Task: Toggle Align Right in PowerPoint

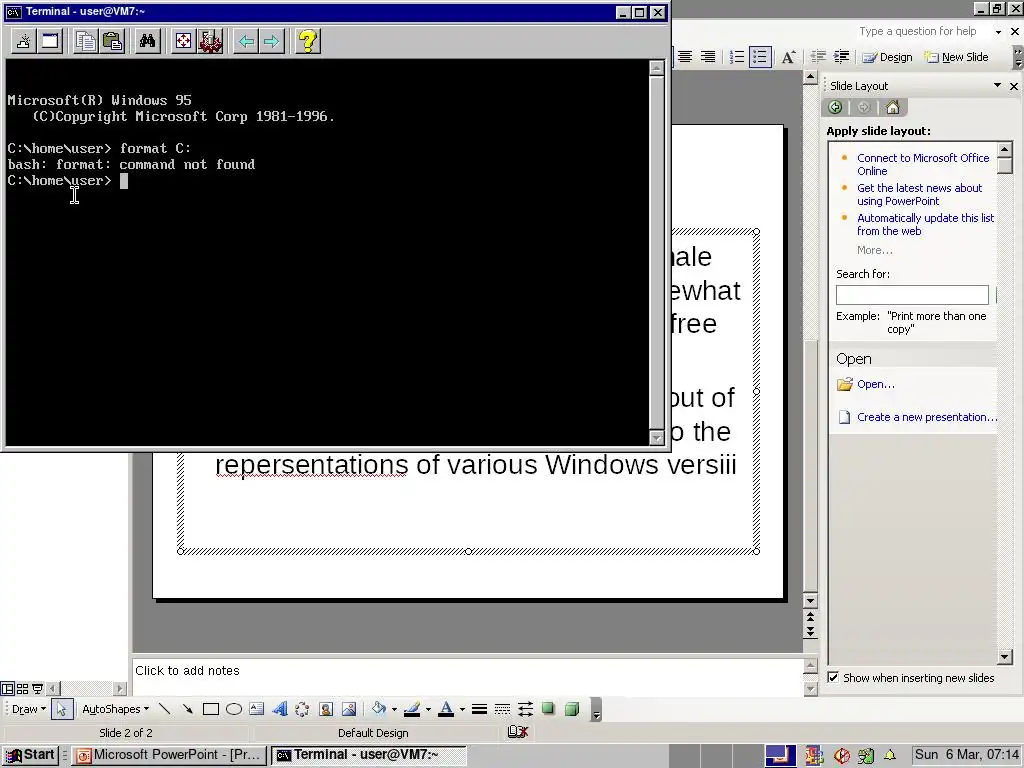Action: [708, 57]
